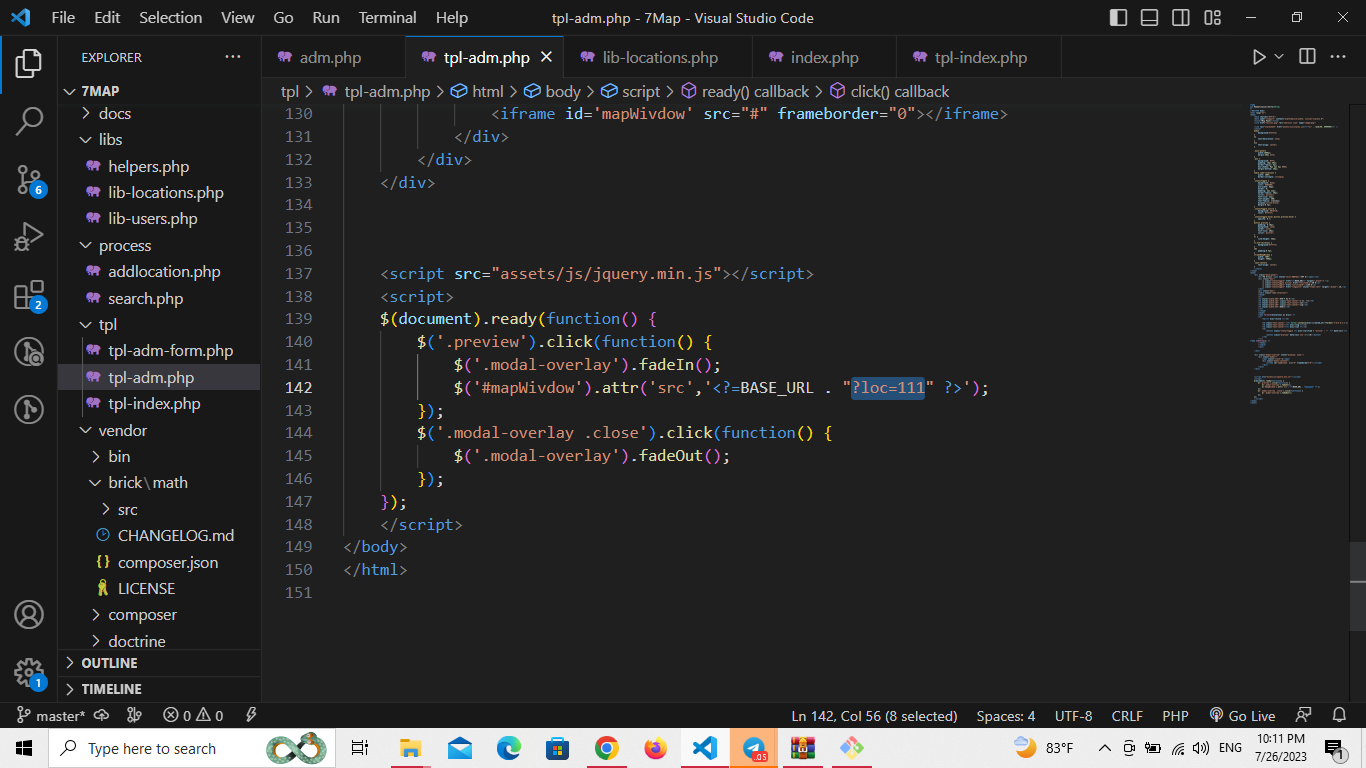
Task: Collapse the vendor folder
Action: point(160,431)
